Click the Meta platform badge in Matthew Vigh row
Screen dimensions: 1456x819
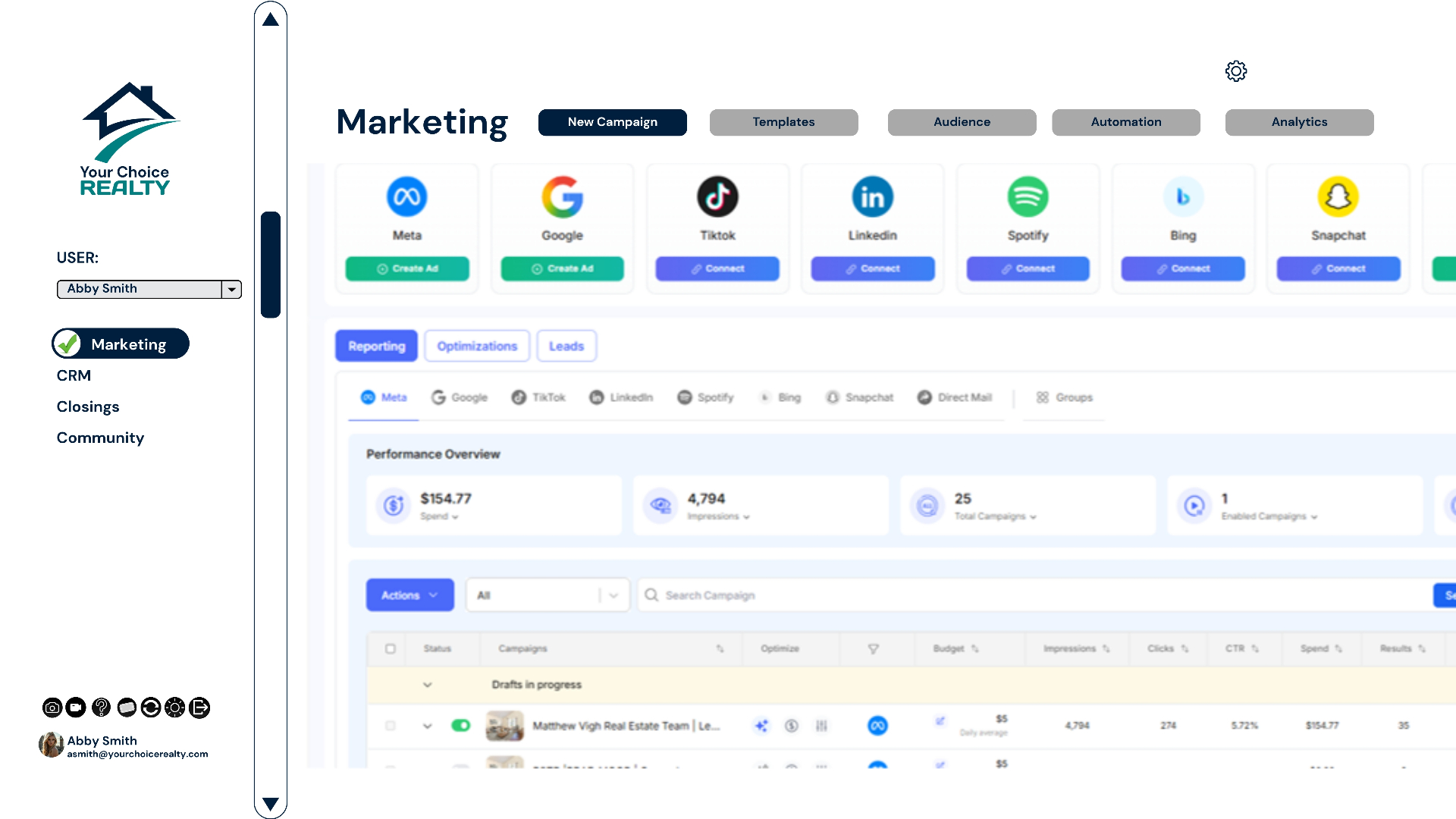[x=877, y=726]
